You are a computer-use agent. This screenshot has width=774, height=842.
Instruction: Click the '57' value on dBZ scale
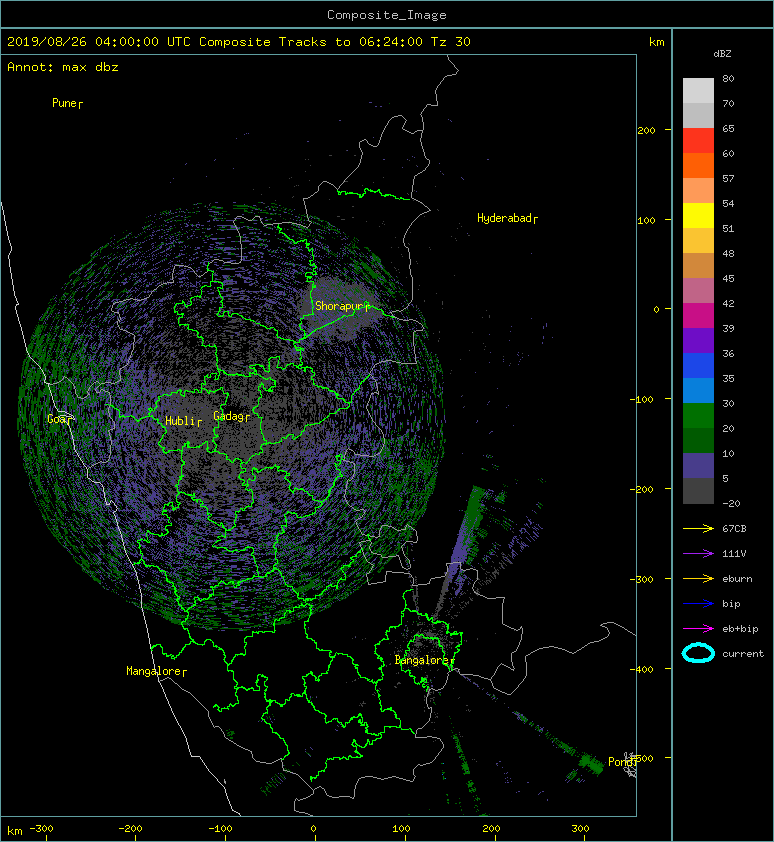728,178
